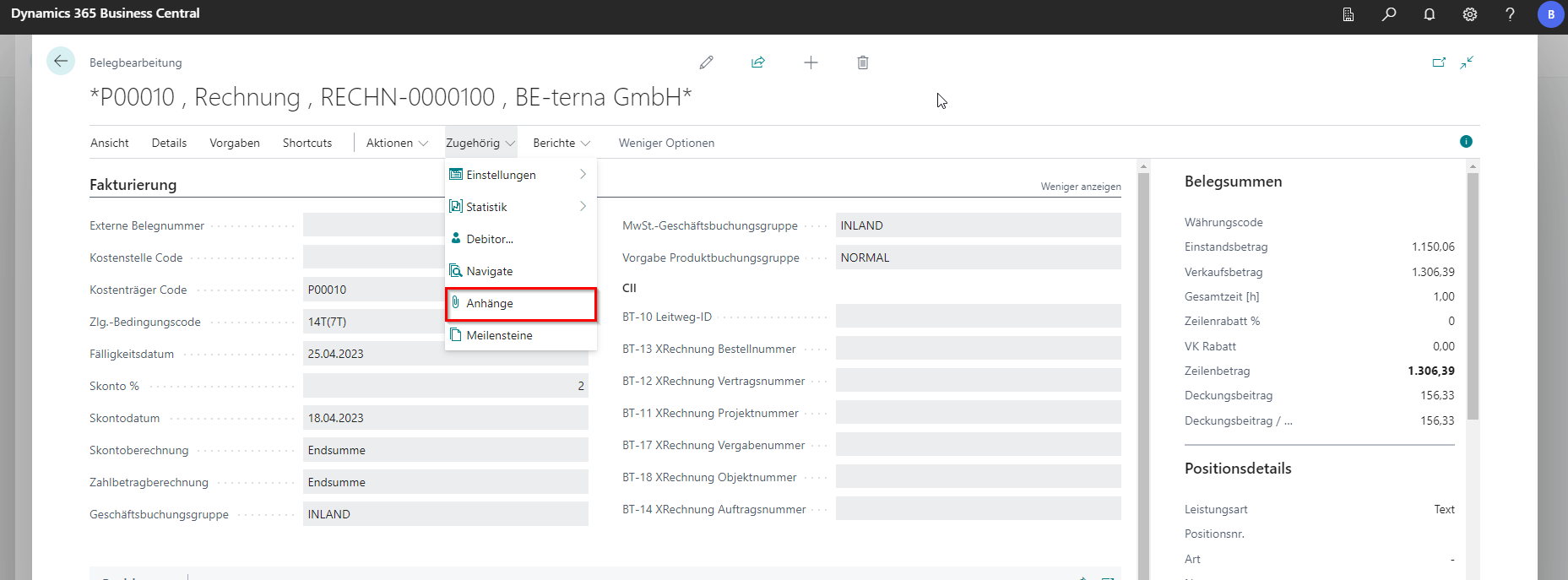Open page in new window icon
The image size is (1568, 580).
pyautogui.click(x=1439, y=62)
